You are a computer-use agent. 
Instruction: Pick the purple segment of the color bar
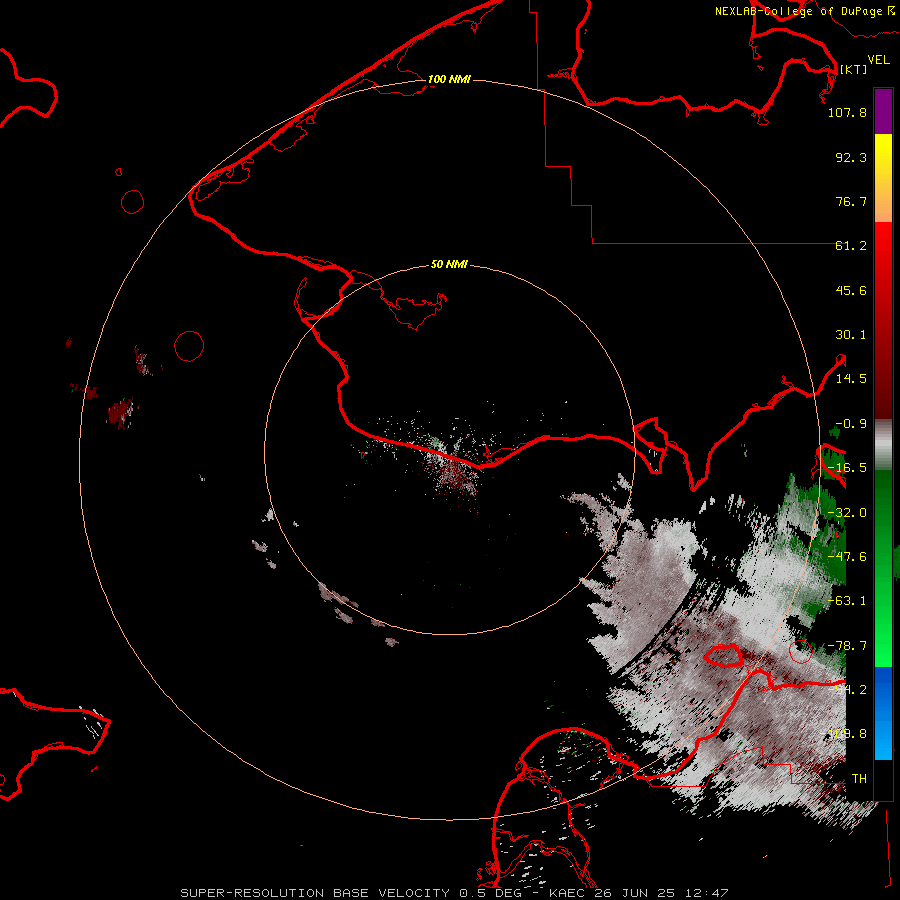[883, 112]
